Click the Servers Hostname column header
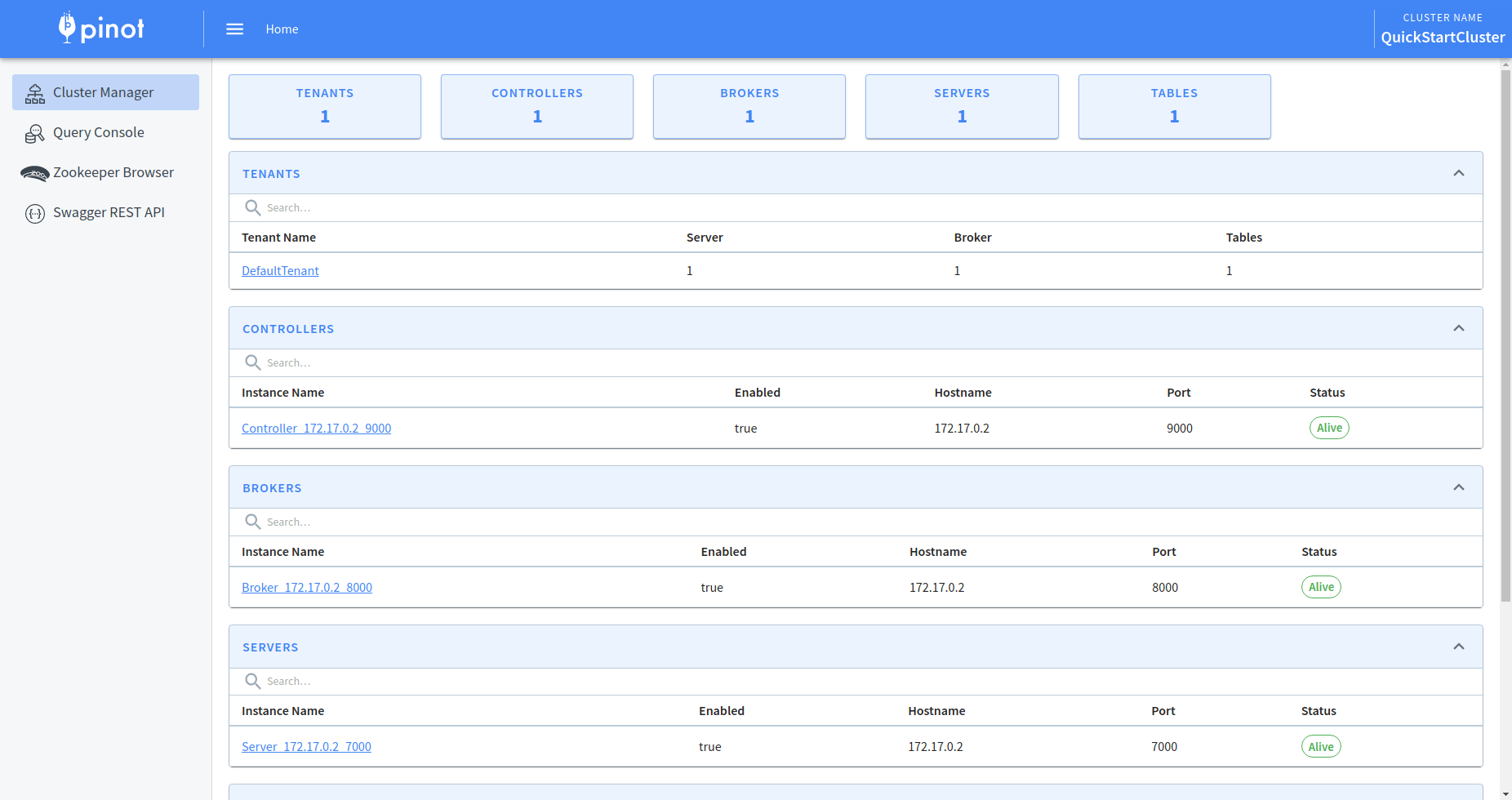1512x800 pixels. point(936,711)
